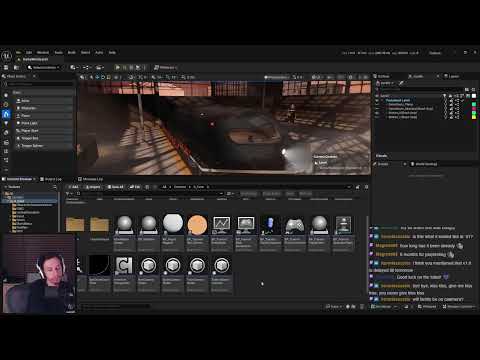Click the magenta level color swatch
Screen dimensions: 480x360
click(x=474, y=109)
